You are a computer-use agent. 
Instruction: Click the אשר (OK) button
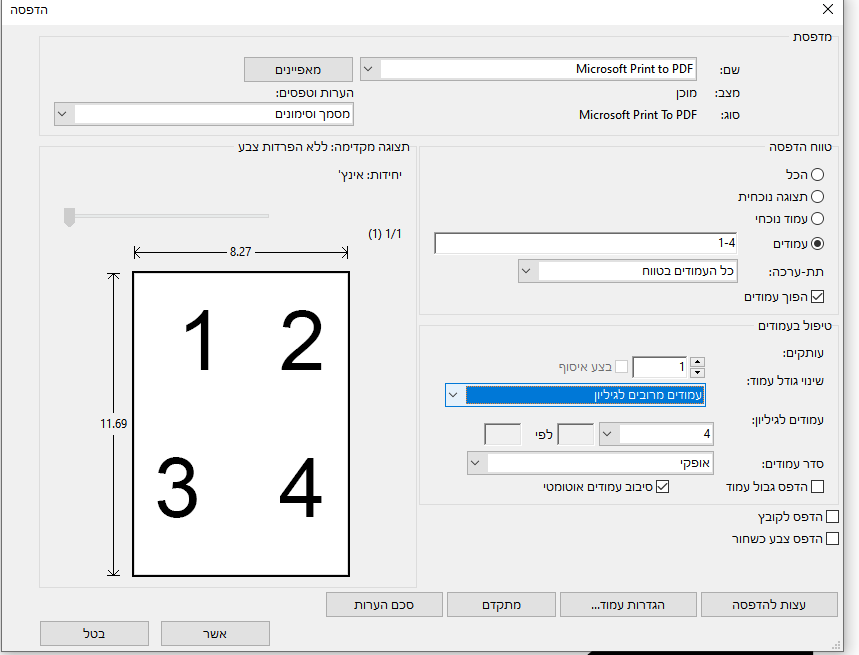(x=215, y=634)
